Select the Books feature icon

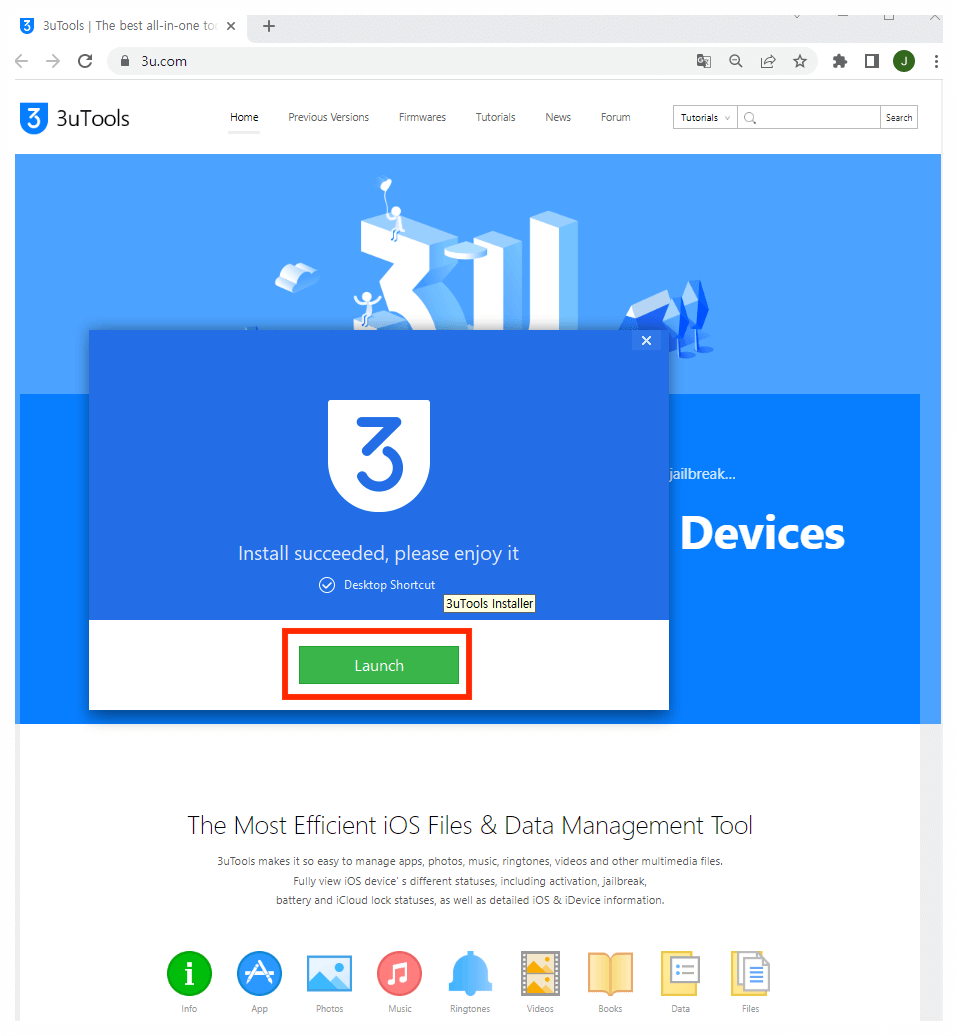610,973
